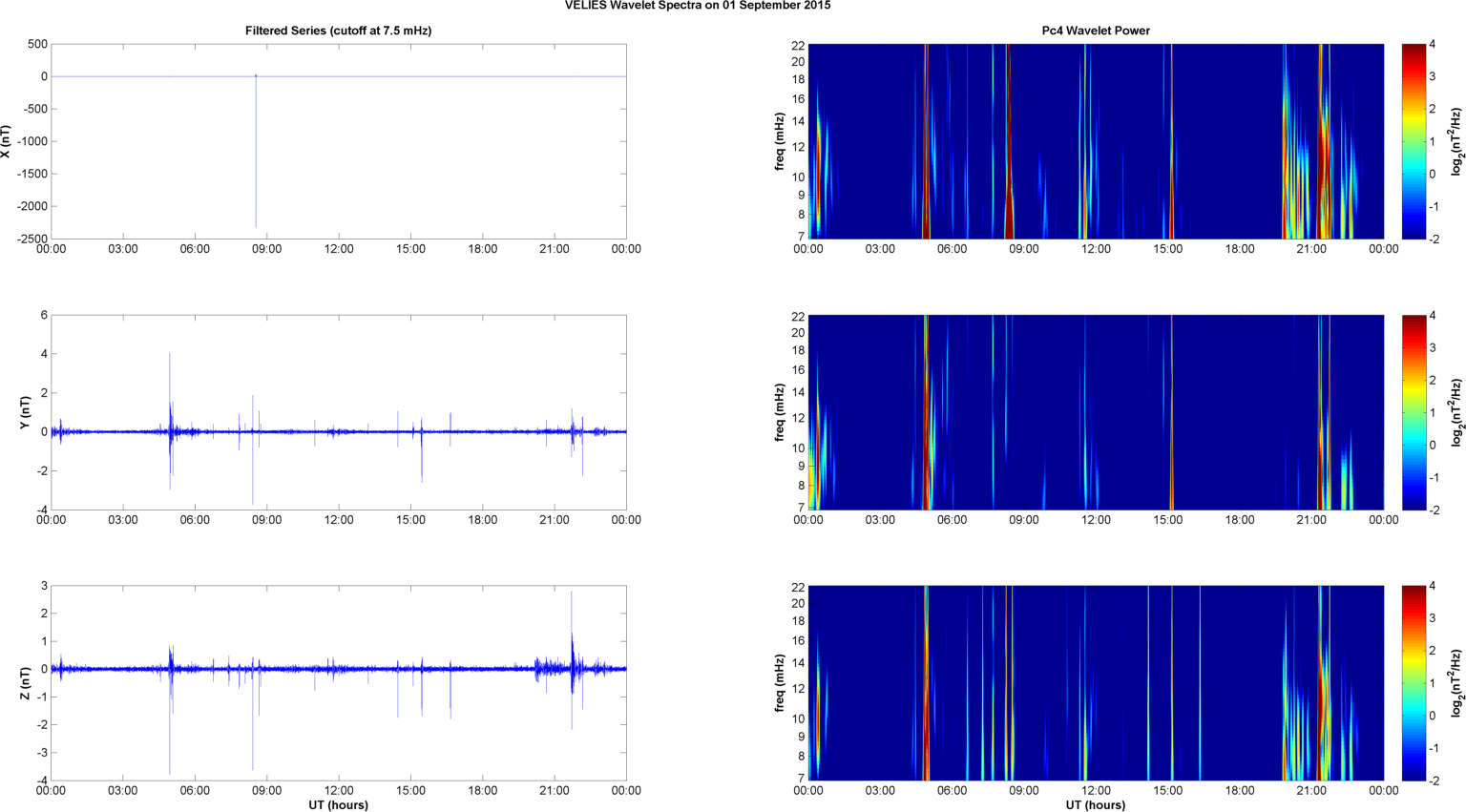Click the Pc4 Wavelet Power heading
The image size is (1466, 812).
point(1095,31)
